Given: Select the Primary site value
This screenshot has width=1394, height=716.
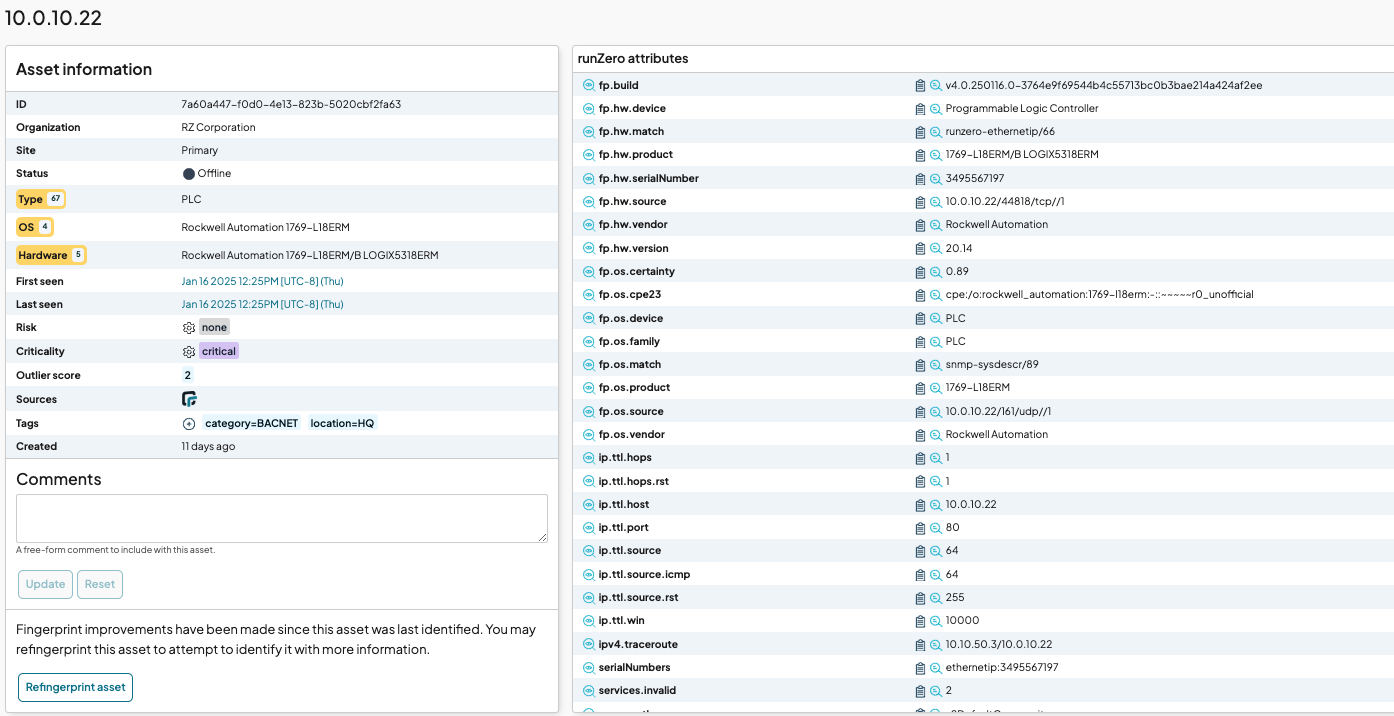Looking at the screenshot, I should (200, 150).
